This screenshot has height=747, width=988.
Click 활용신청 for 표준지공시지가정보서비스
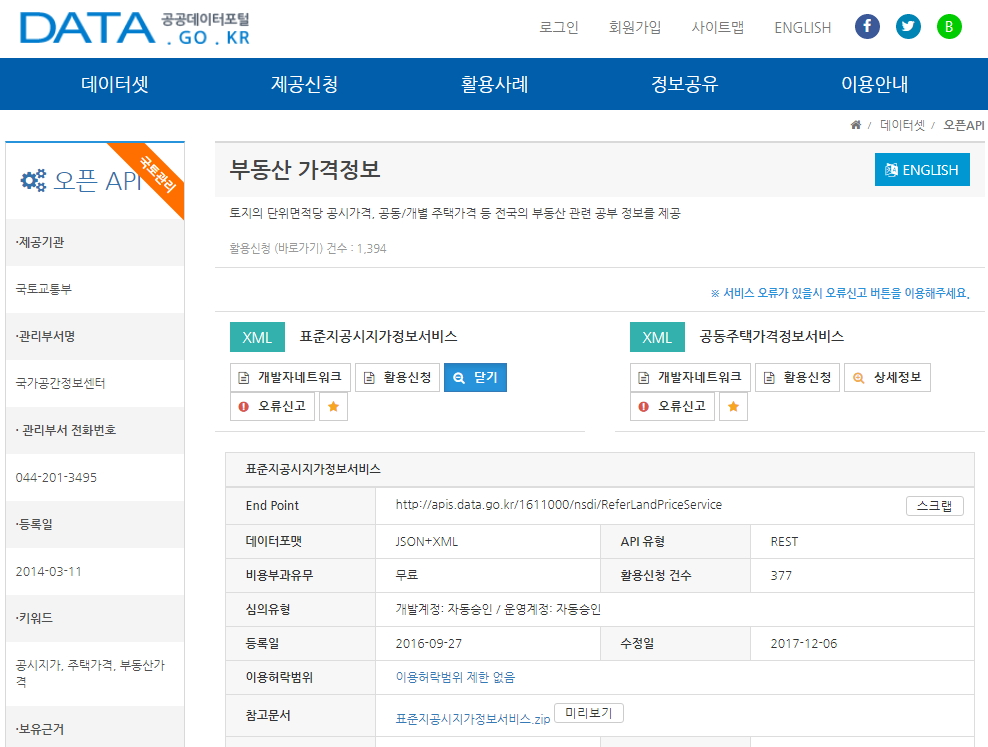[398, 377]
